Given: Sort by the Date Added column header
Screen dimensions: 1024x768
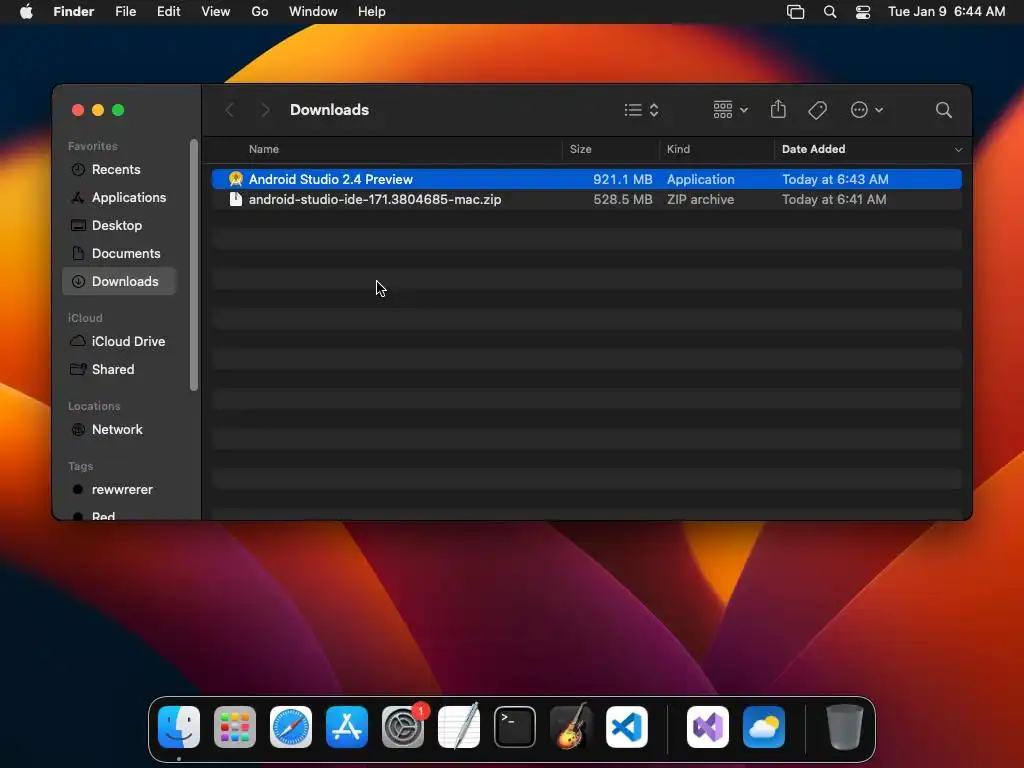Looking at the screenshot, I should [813, 149].
